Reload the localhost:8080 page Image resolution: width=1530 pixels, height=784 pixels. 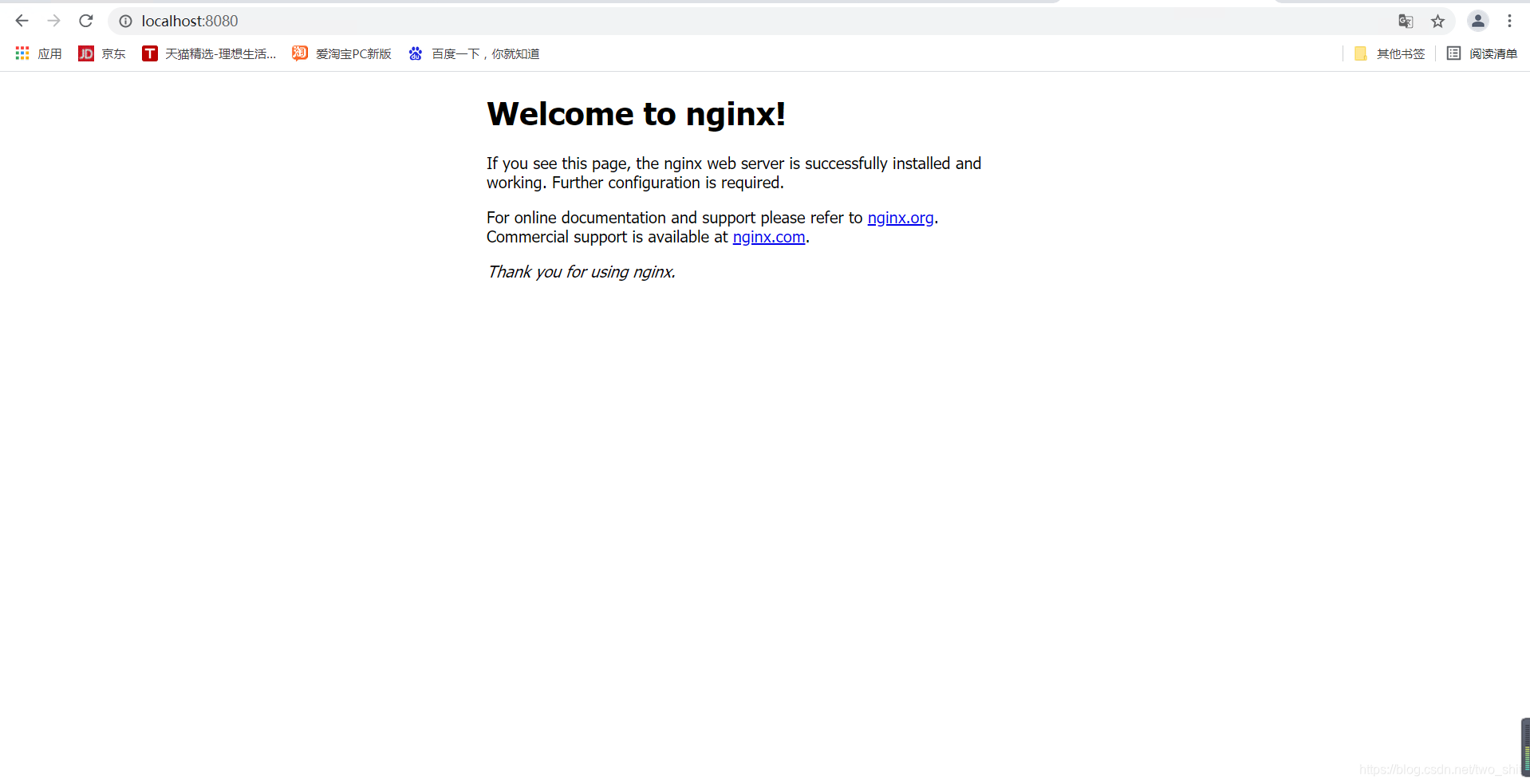click(86, 21)
